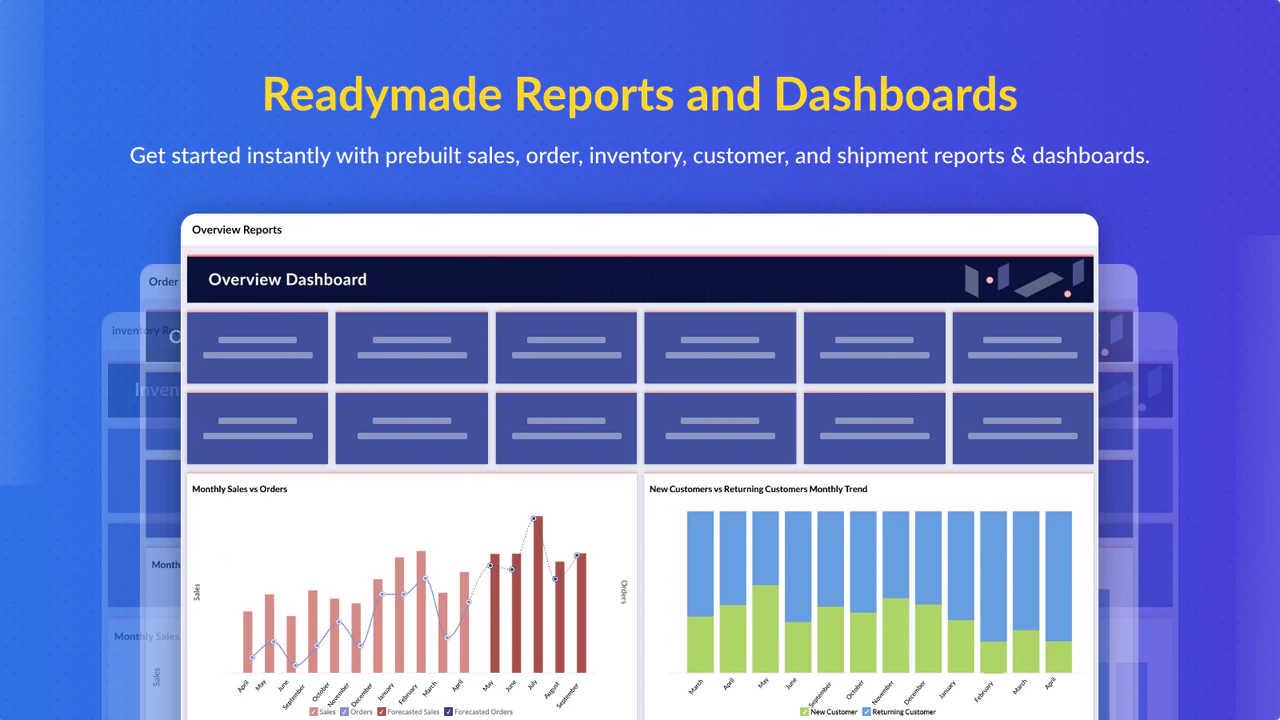1280x720 pixels.
Task: Click the February label in customers trend chart
Action: (x=984, y=692)
